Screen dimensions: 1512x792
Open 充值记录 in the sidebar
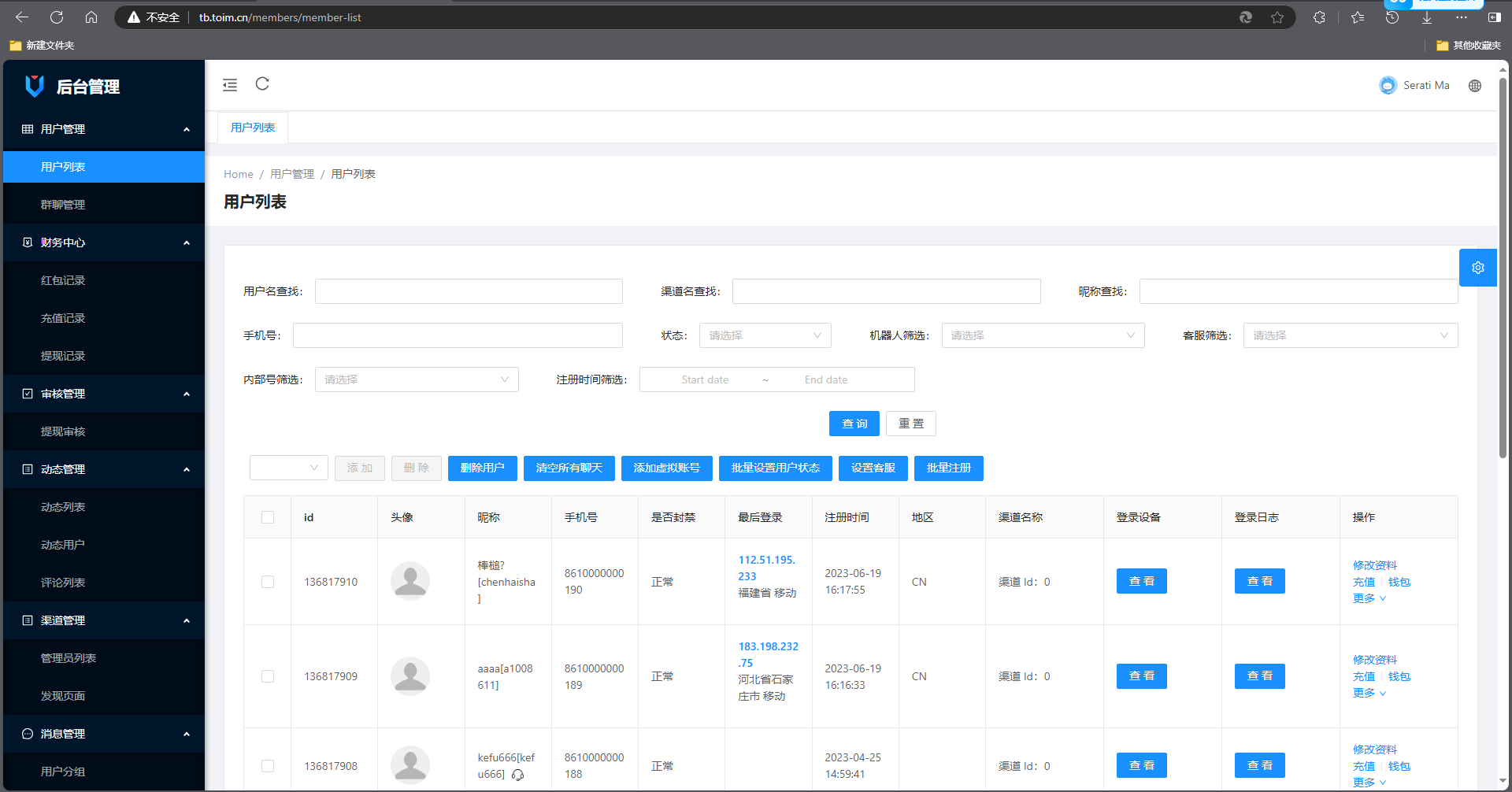pos(104,318)
